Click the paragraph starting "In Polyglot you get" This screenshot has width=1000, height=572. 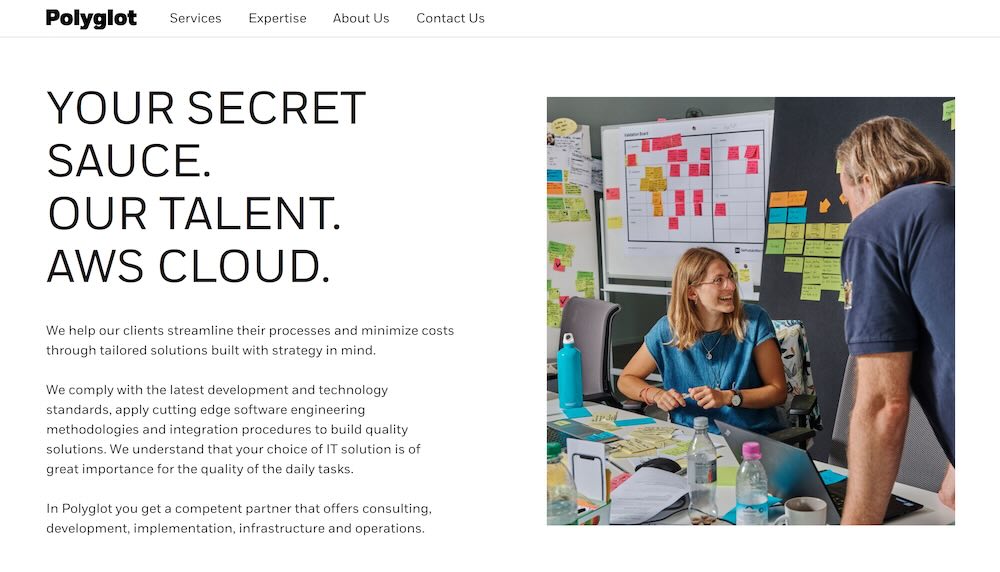(239, 518)
